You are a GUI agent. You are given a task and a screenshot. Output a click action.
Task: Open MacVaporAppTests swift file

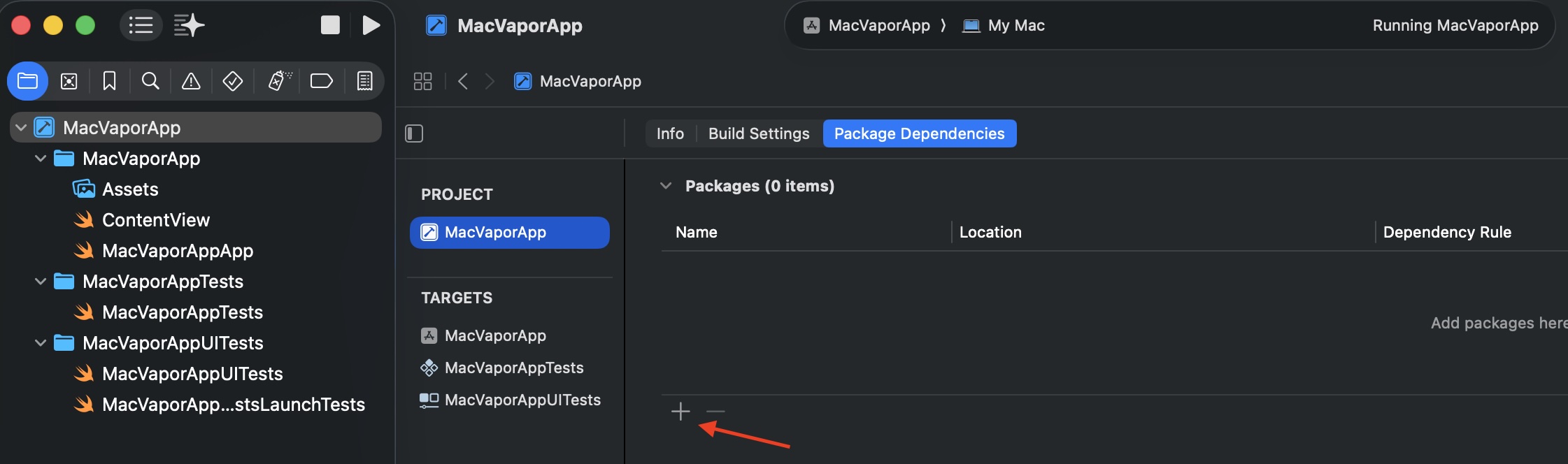point(182,312)
